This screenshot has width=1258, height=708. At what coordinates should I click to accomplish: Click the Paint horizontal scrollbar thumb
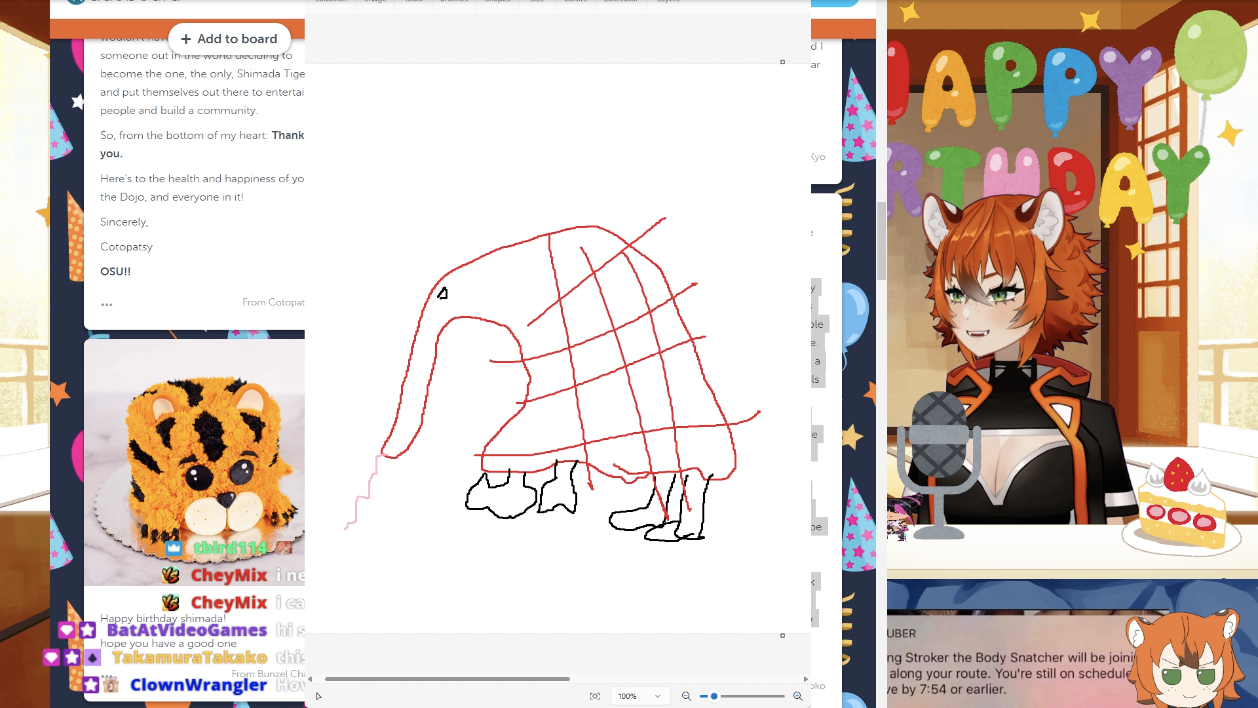(447, 679)
